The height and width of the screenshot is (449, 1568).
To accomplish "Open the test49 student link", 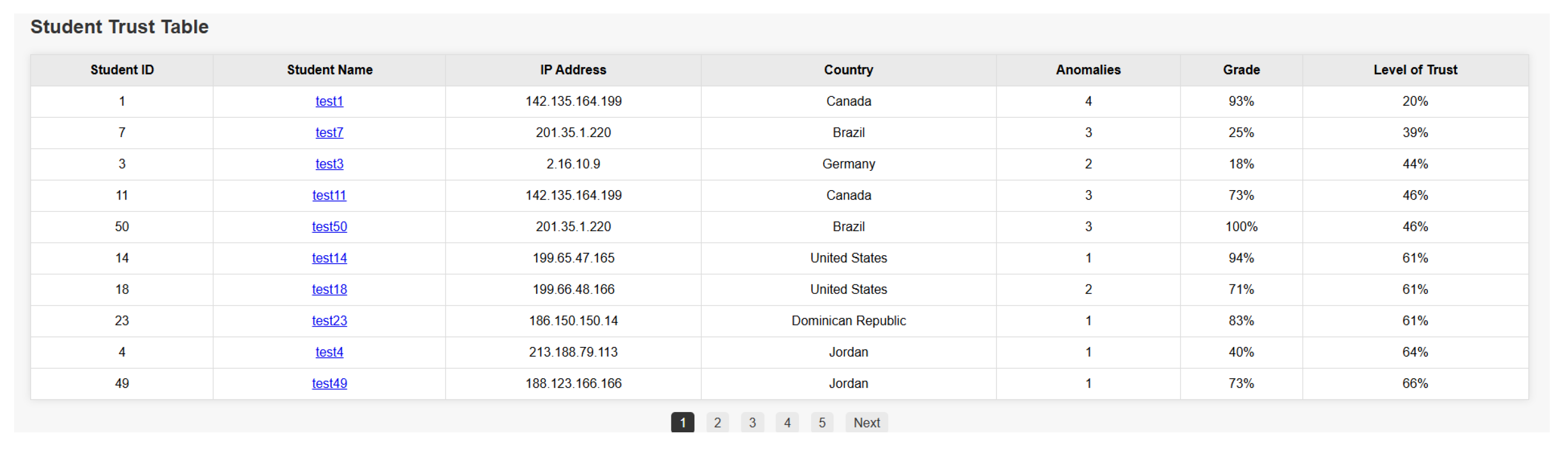I will click(329, 383).
